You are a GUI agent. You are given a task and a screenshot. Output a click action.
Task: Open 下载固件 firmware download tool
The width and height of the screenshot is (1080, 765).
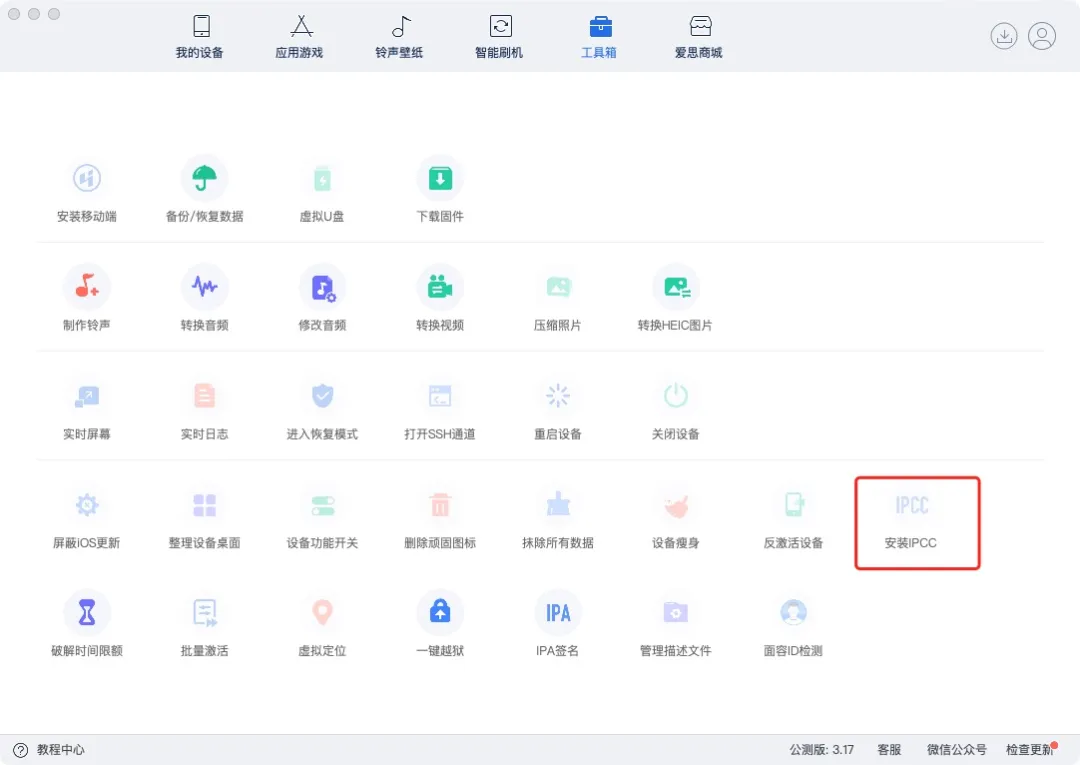(x=440, y=180)
